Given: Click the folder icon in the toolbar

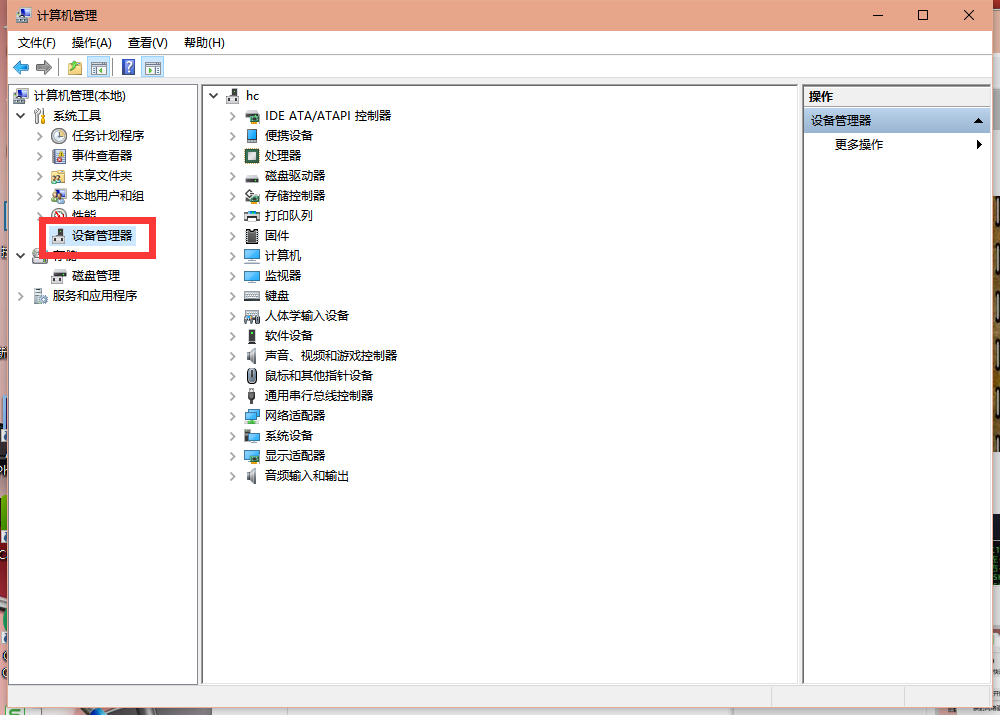Looking at the screenshot, I should 73,66.
